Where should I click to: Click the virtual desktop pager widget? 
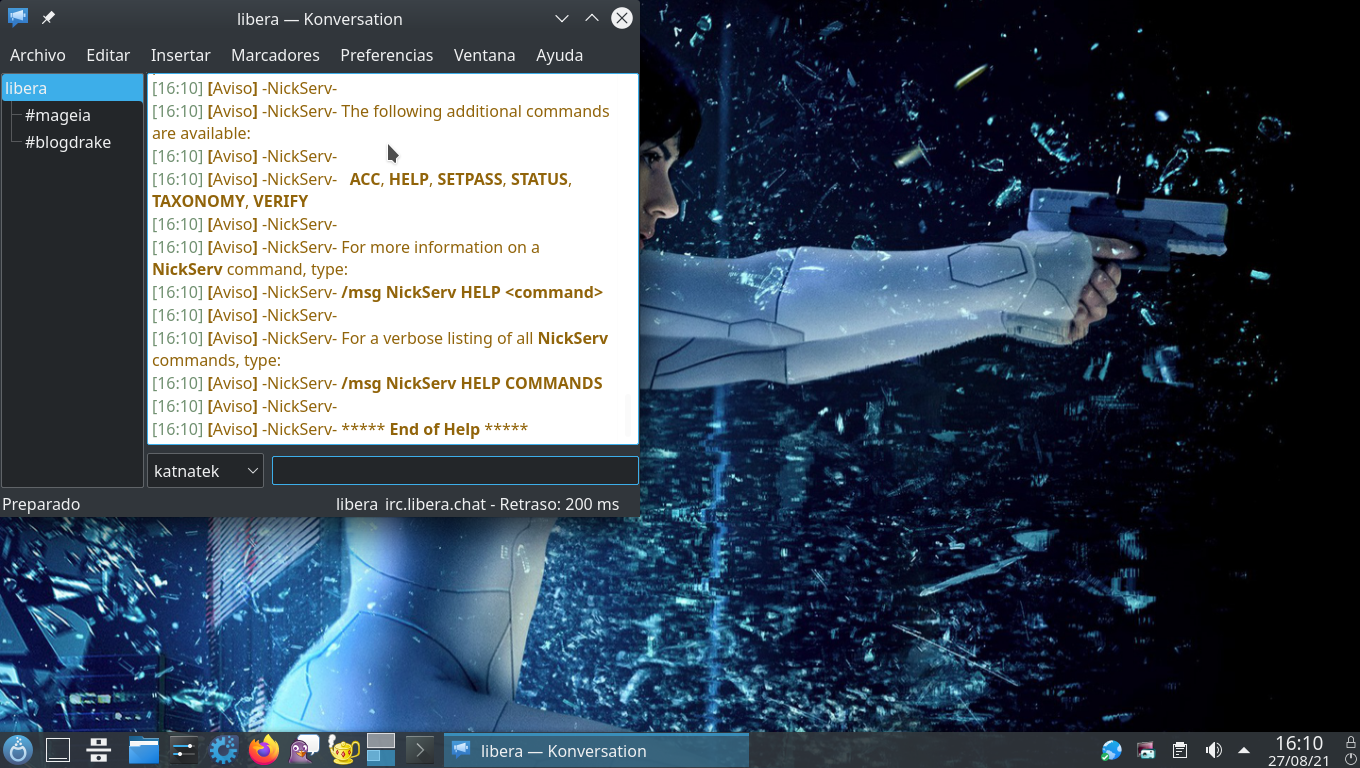click(381, 749)
